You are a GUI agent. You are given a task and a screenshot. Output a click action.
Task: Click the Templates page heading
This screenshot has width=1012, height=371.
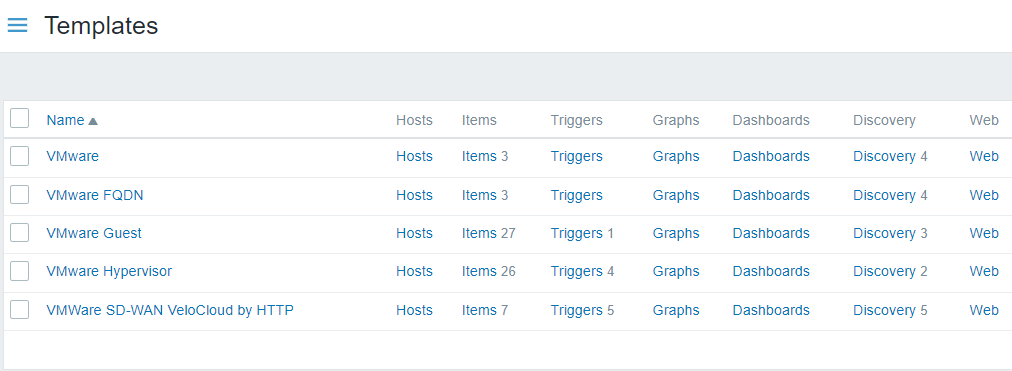click(x=101, y=26)
